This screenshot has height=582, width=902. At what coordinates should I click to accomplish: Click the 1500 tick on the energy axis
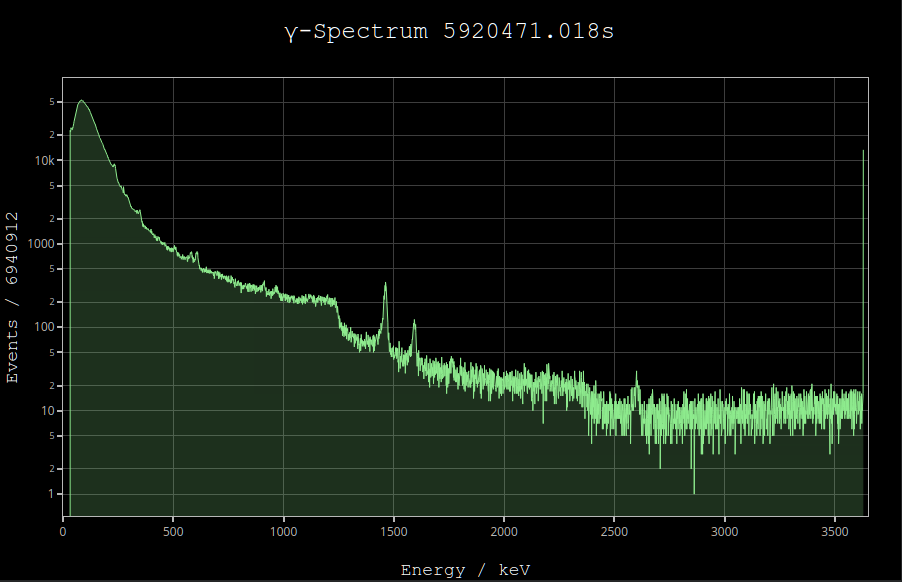coord(394,531)
